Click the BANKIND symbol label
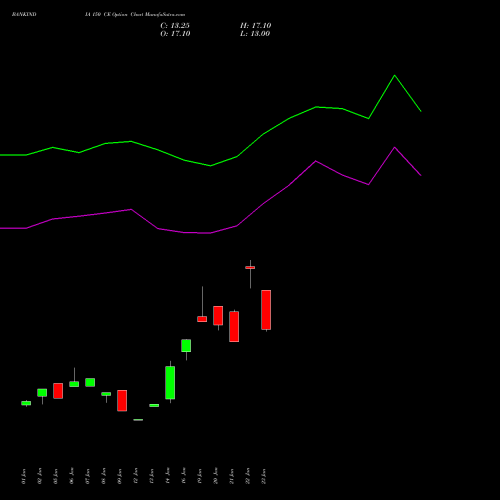500x500 pixels. 24,15
